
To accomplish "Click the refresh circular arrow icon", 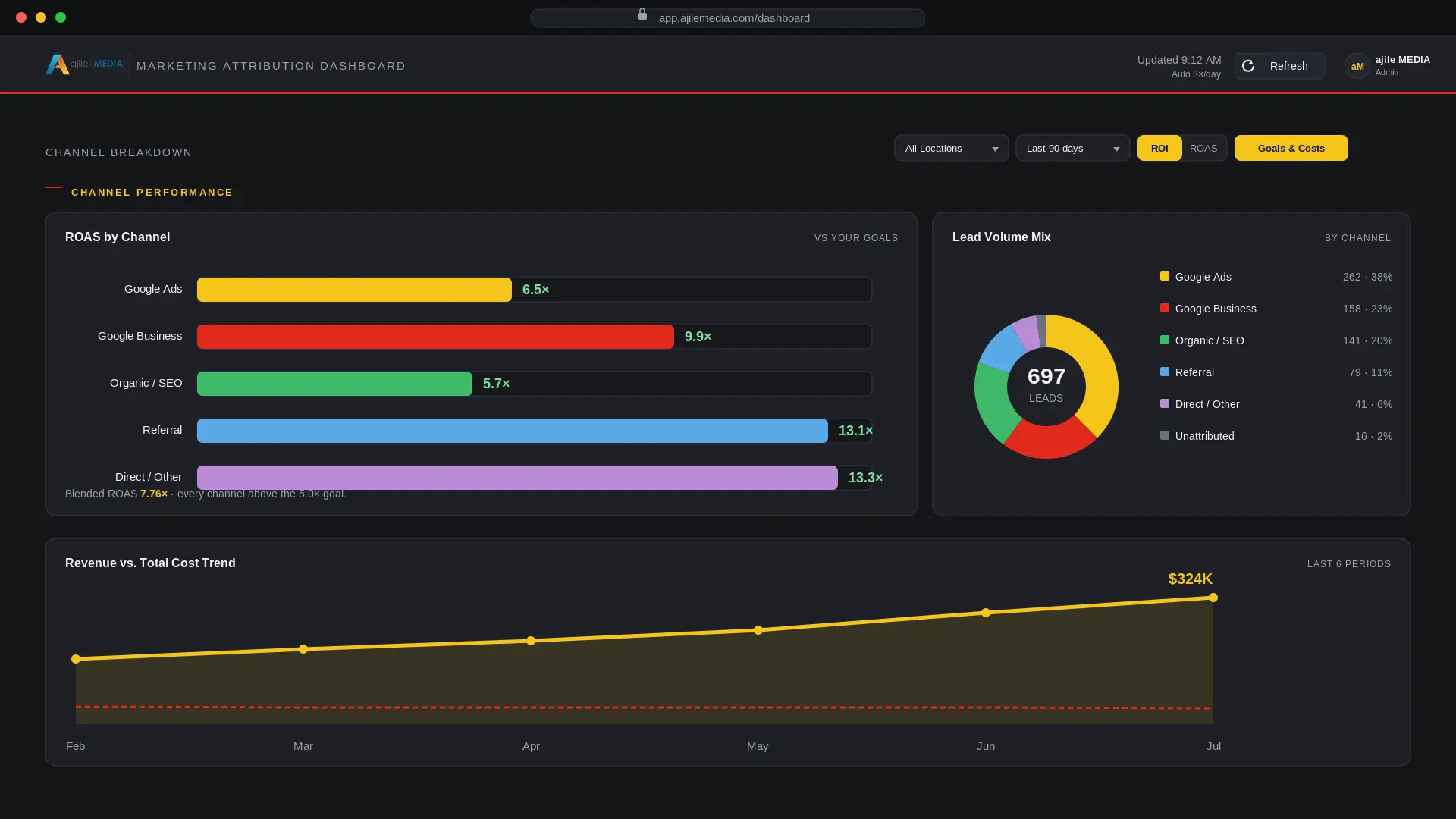I will coord(1248,66).
